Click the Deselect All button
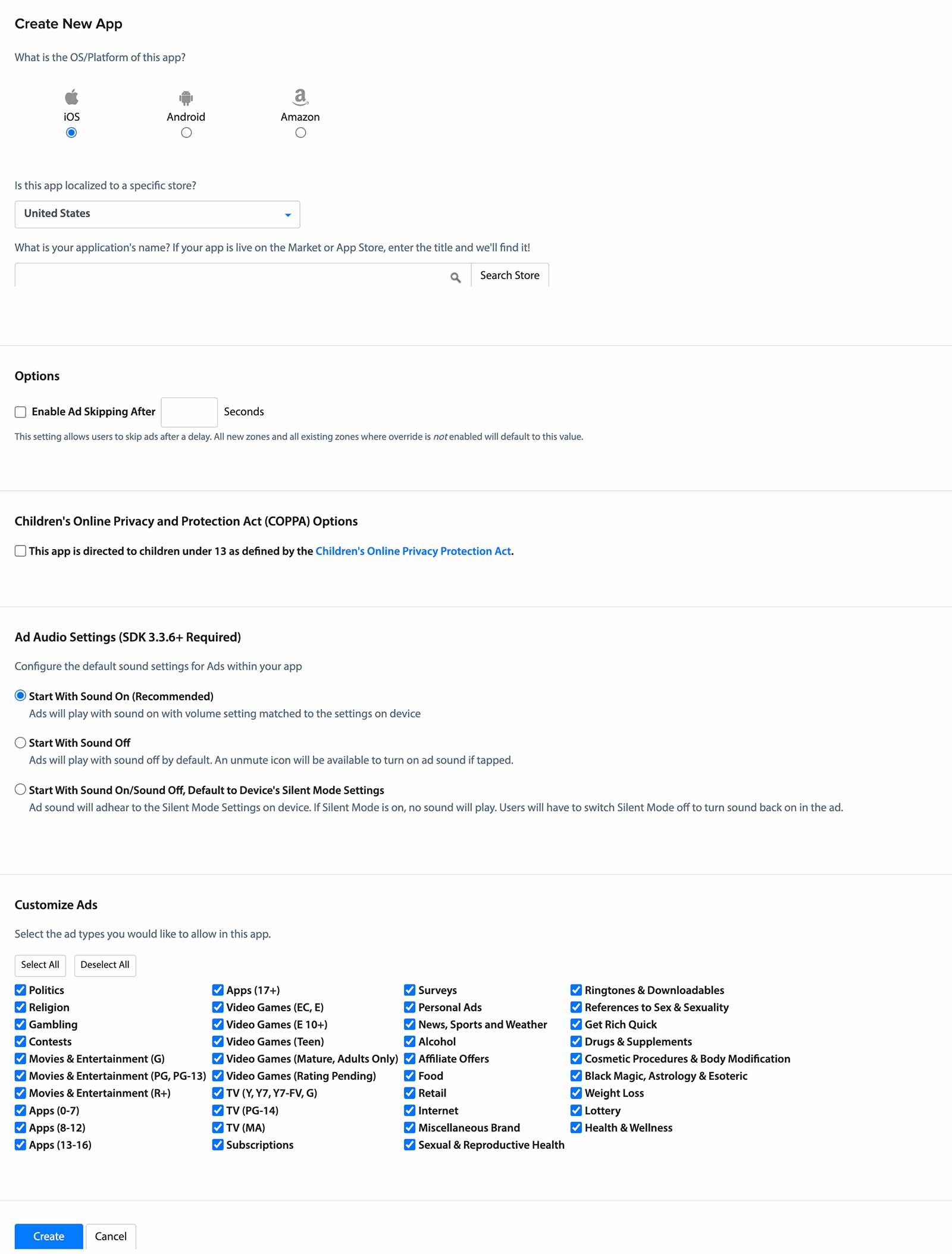Viewport: 952px width, 1254px height. (105, 965)
